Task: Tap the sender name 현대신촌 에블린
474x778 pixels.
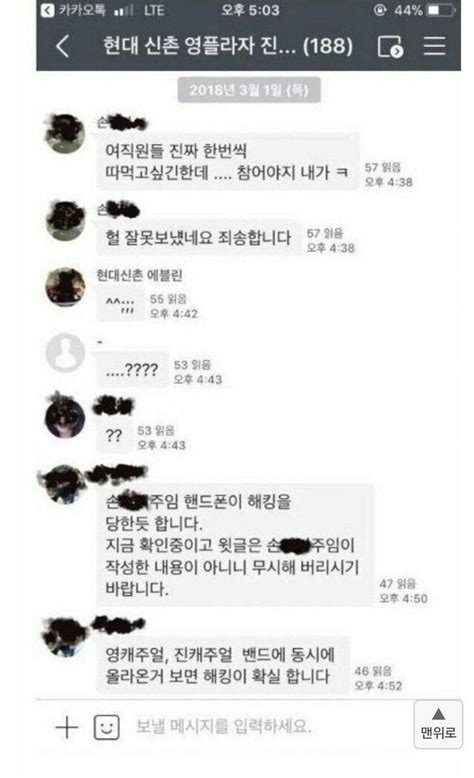Action: click(139, 275)
